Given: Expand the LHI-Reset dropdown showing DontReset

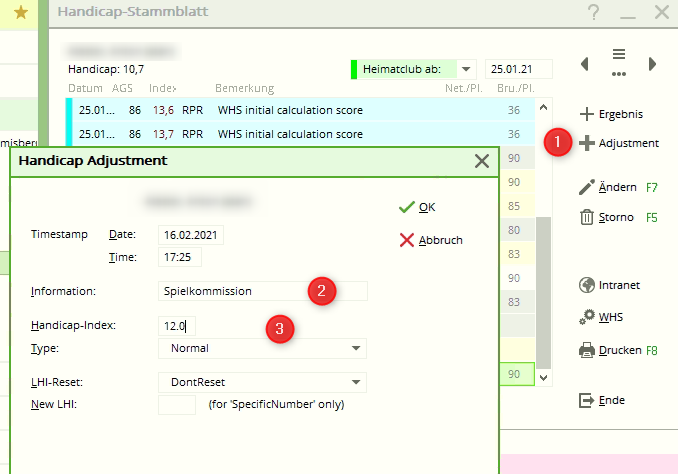Looking at the screenshot, I should point(355,382).
